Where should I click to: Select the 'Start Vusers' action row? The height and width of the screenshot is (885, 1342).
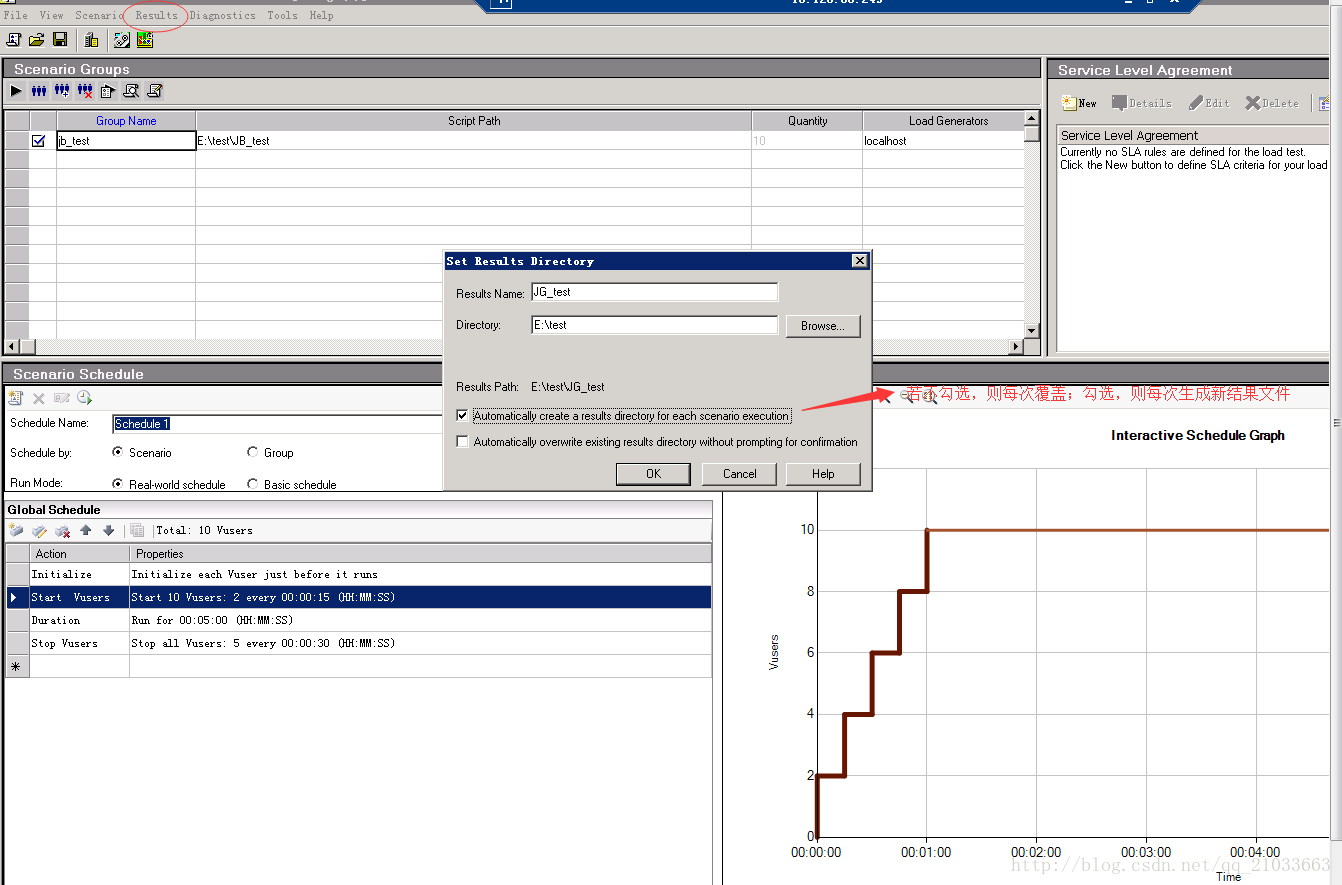click(x=359, y=597)
